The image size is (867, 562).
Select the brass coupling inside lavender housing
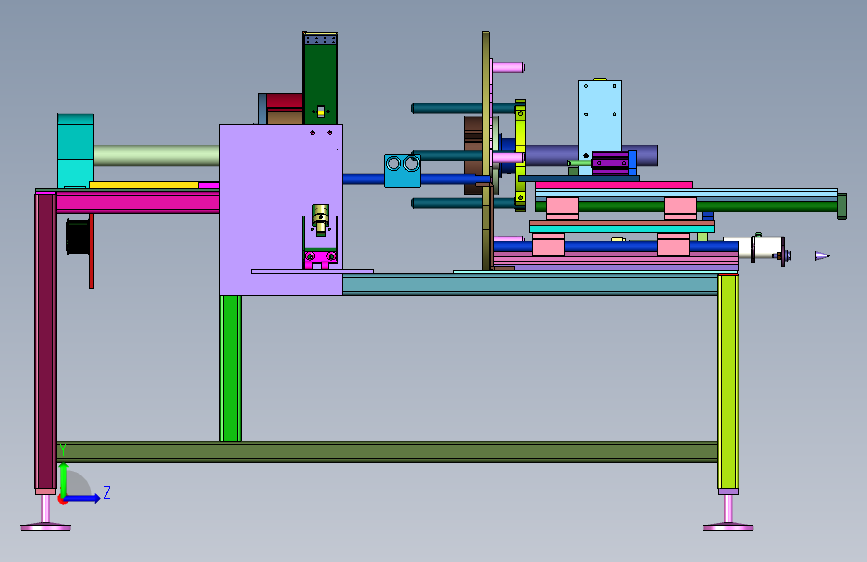click(321, 216)
